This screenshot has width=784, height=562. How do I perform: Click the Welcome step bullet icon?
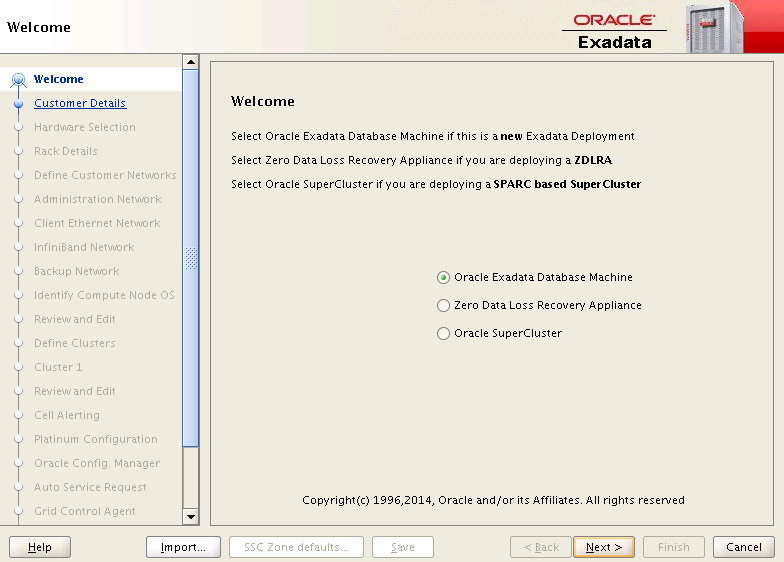tap(18, 80)
